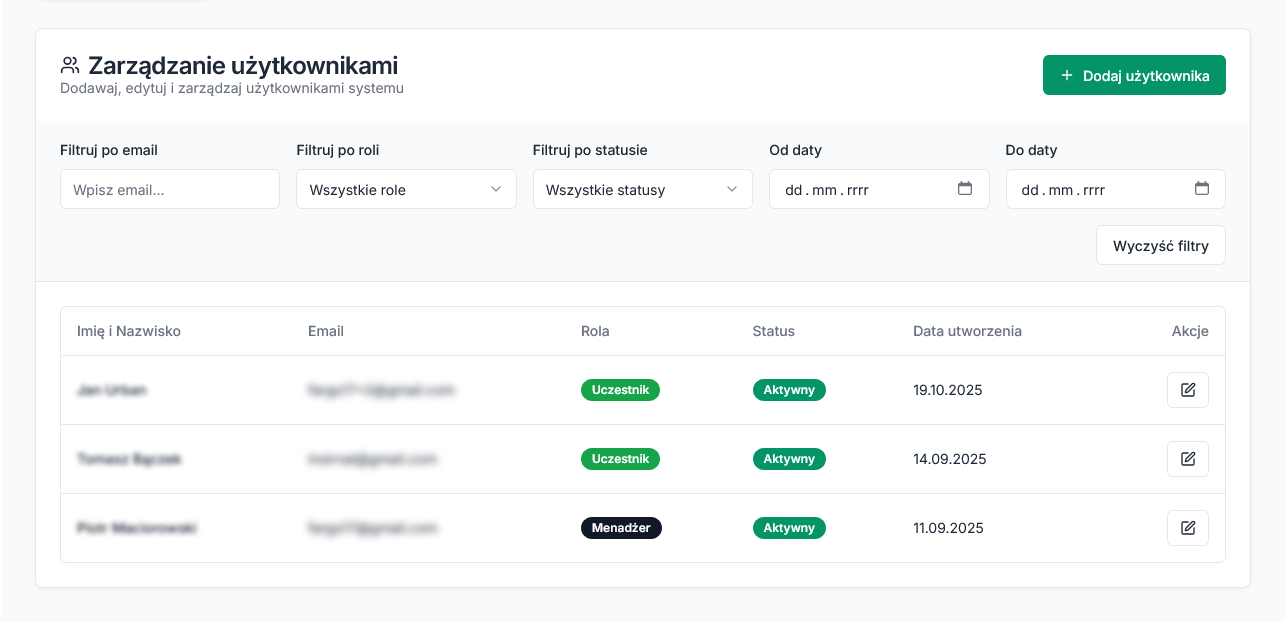Open calendar picker in Od daty field
Image resolution: width=1285 pixels, height=622 pixels.
965,189
